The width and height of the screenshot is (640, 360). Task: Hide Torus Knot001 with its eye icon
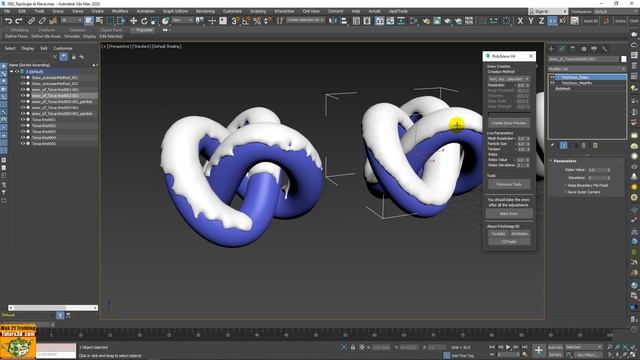[x=23, y=120]
